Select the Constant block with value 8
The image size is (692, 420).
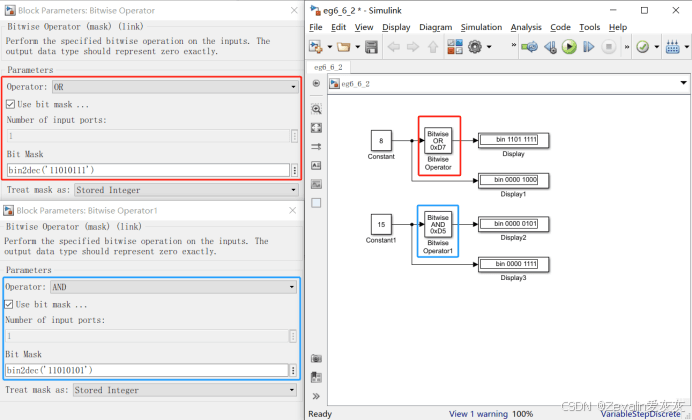pos(381,141)
